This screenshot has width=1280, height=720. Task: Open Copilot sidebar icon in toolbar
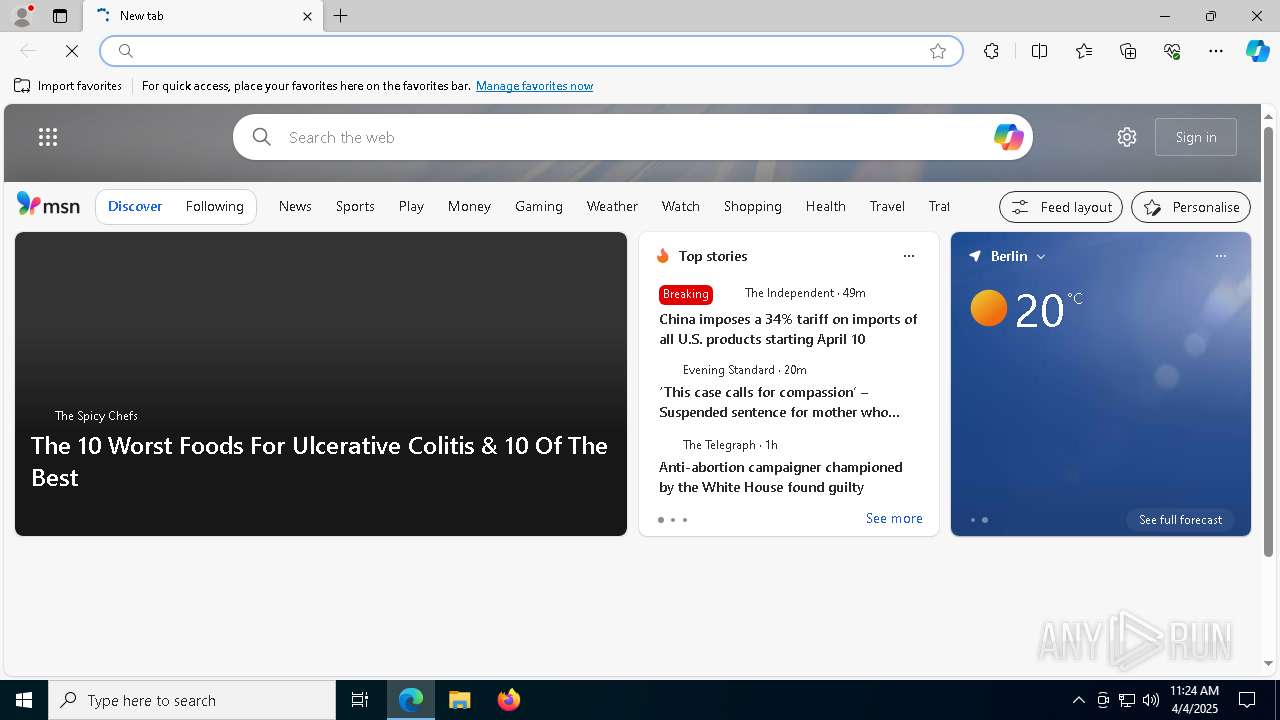1257,51
